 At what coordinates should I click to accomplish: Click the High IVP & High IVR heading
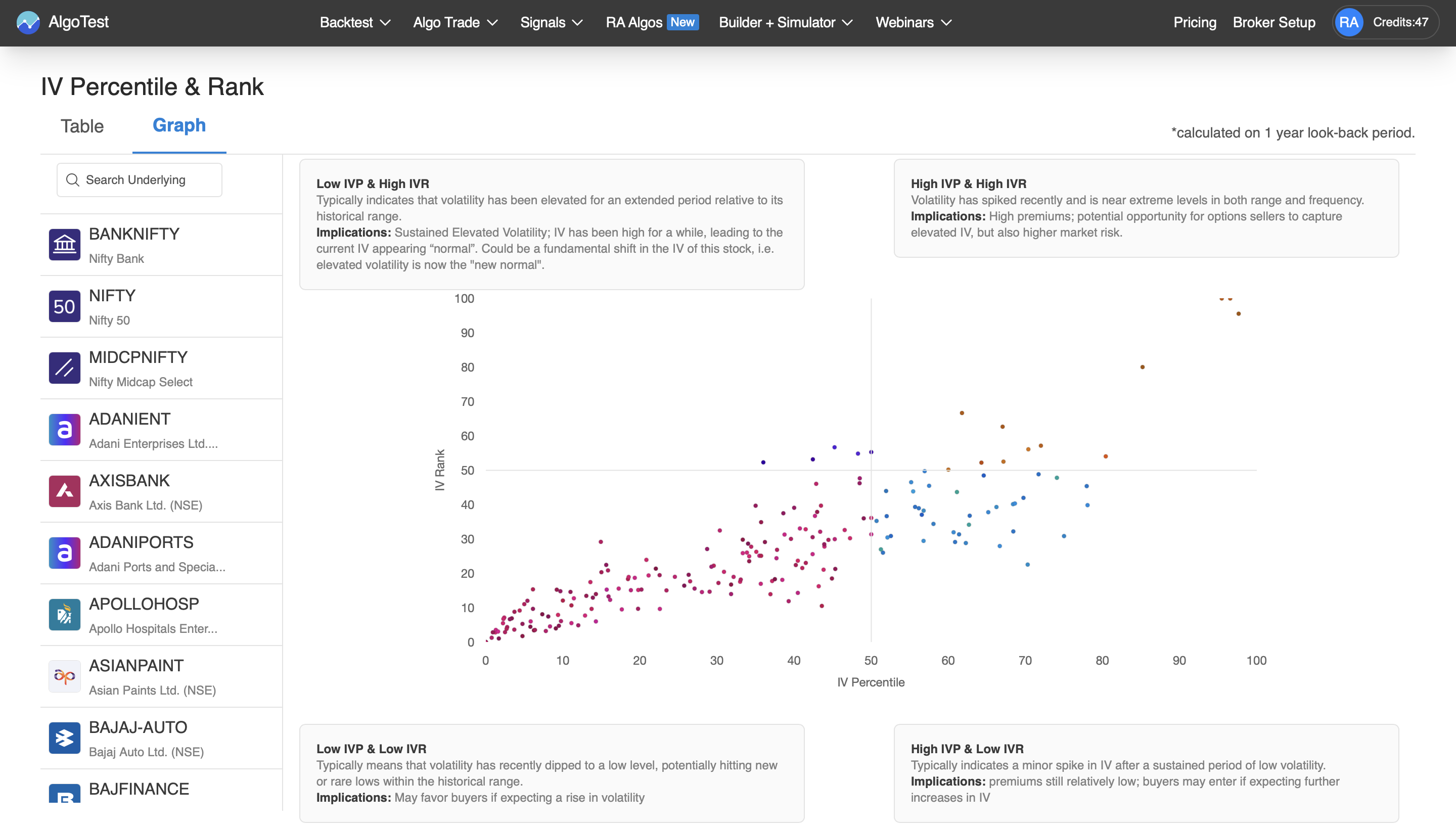coord(968,184)
